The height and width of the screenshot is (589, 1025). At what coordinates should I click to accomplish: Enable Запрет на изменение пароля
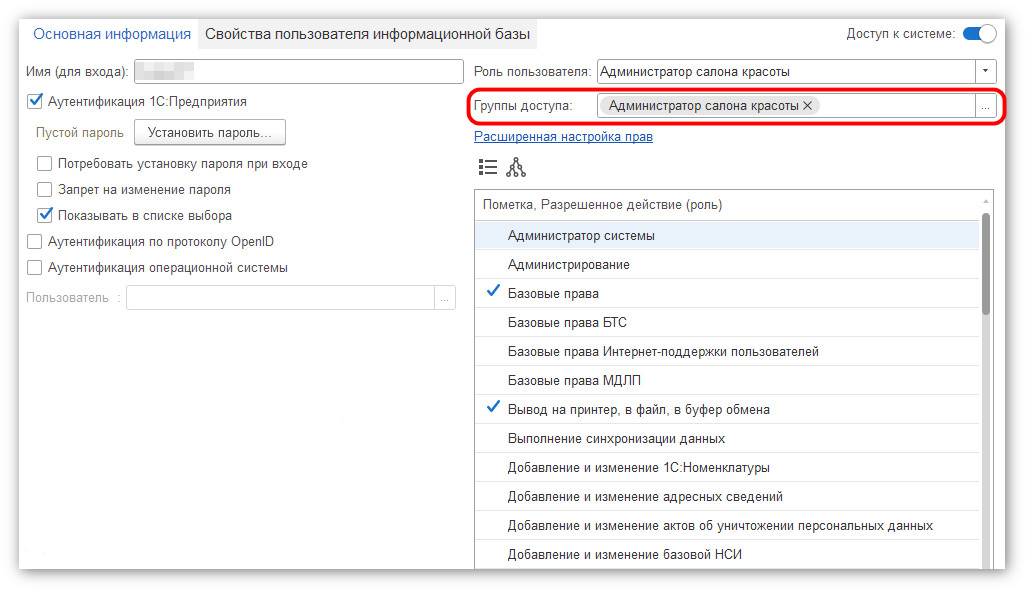44,190
